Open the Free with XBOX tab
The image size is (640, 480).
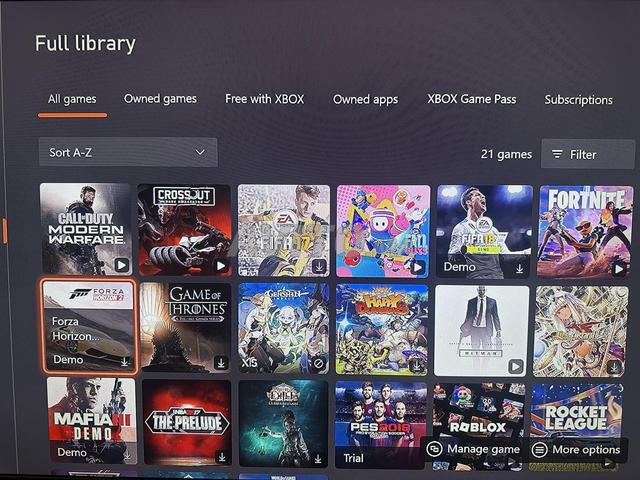coord(264,99)
